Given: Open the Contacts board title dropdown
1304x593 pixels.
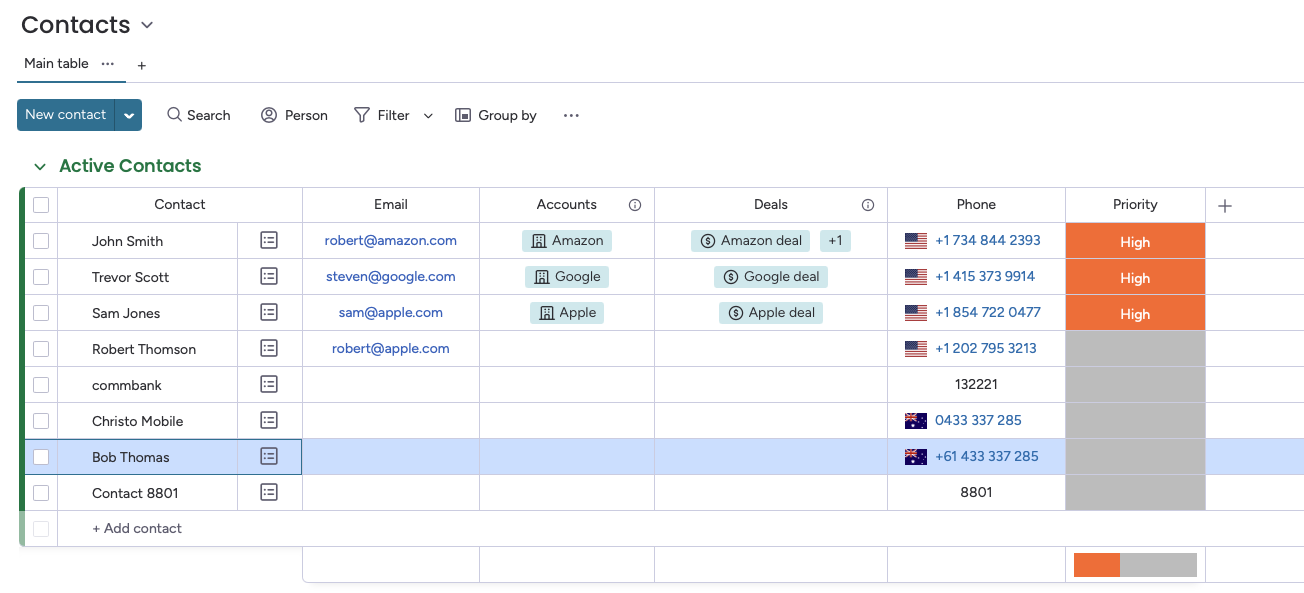Looking at the screenshot, I should (x=148, y=25).
